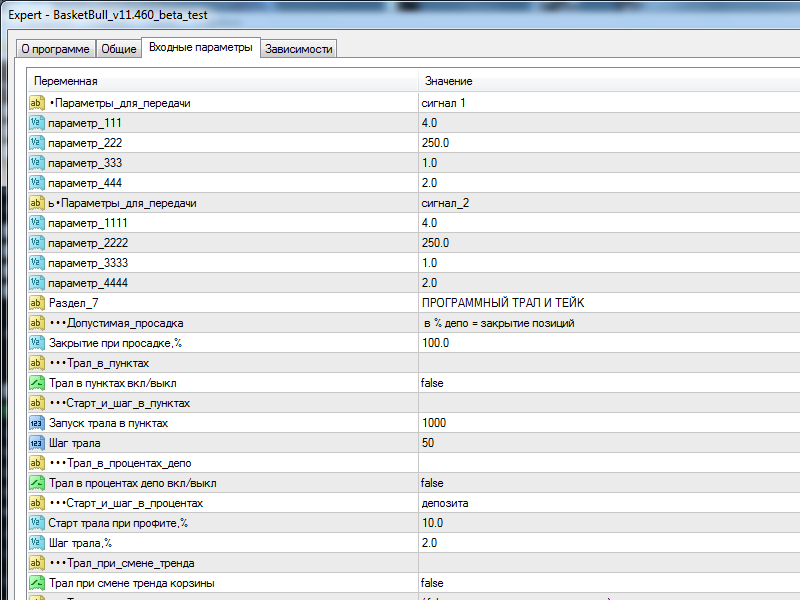Screen dimensions: 800x600
Task: Toggle false value of Трал при смене тренда корзины
Action: 432,583
